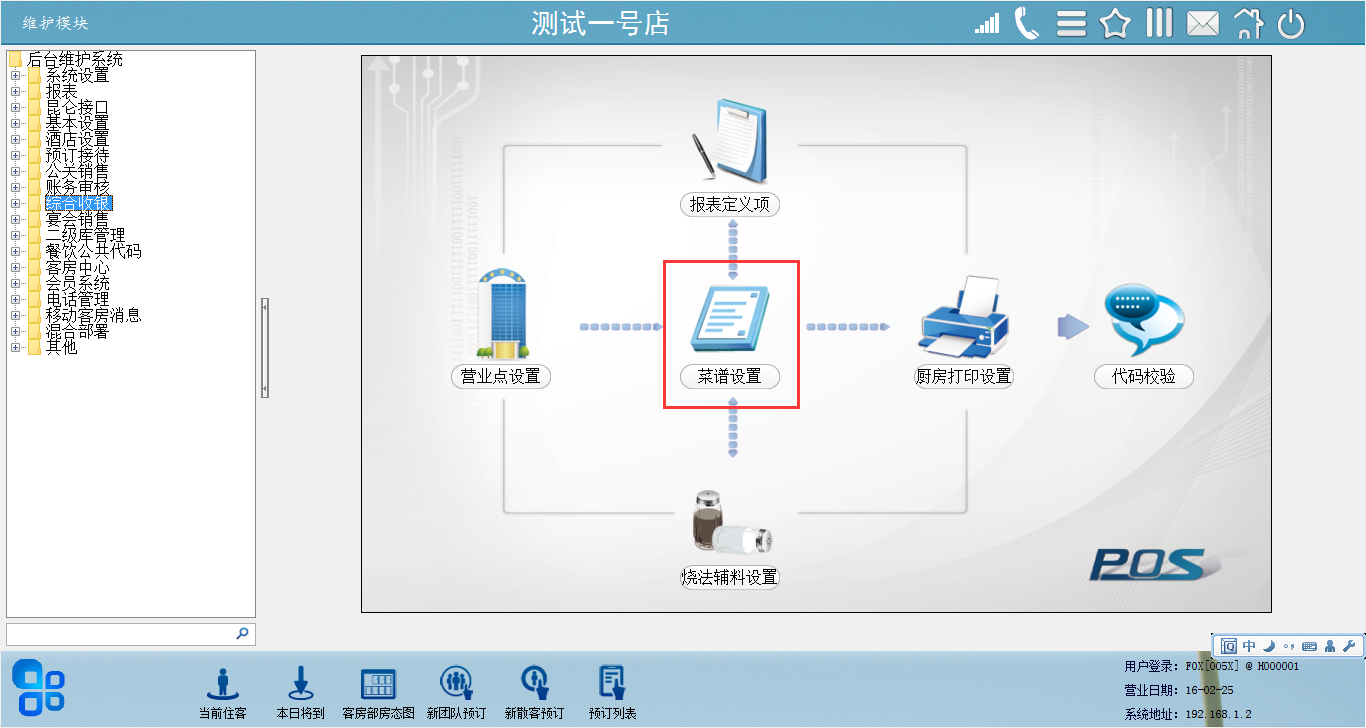Select 电话管理 in the tree

(77, 299)
